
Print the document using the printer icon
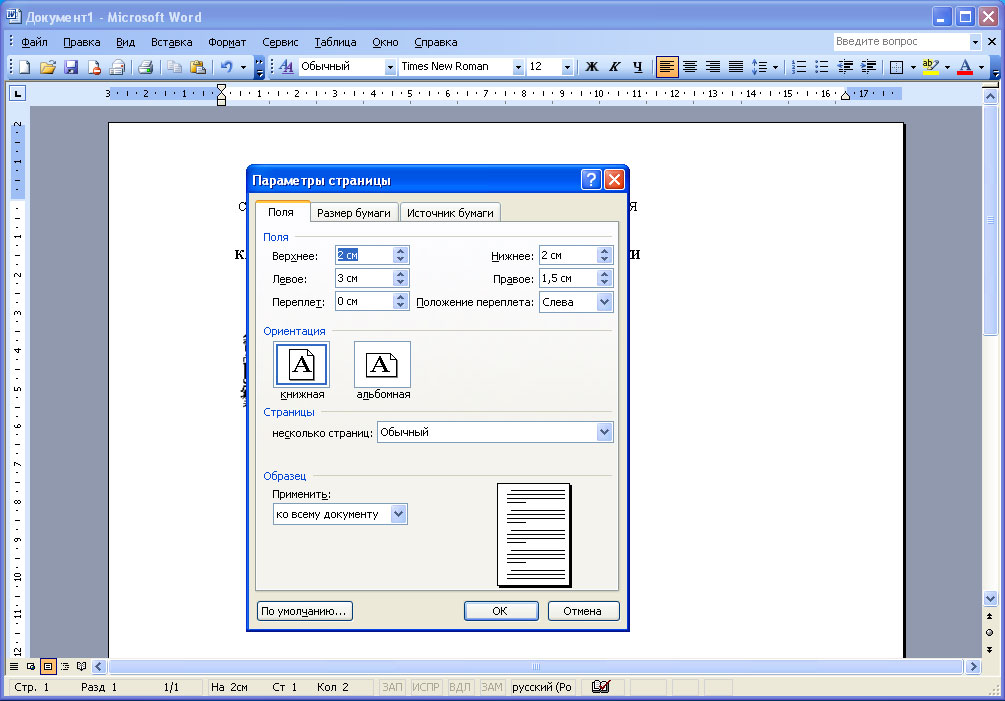click(x=145, y=67)
